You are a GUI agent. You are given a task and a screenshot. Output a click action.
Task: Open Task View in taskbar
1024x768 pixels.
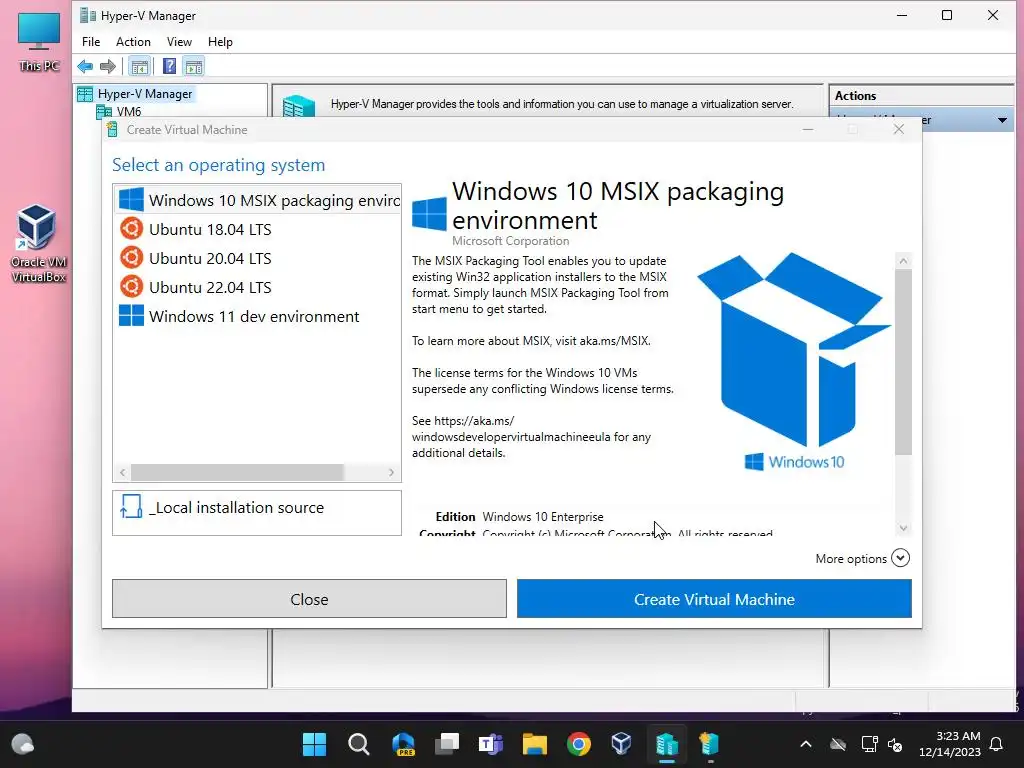pos(447,744)
